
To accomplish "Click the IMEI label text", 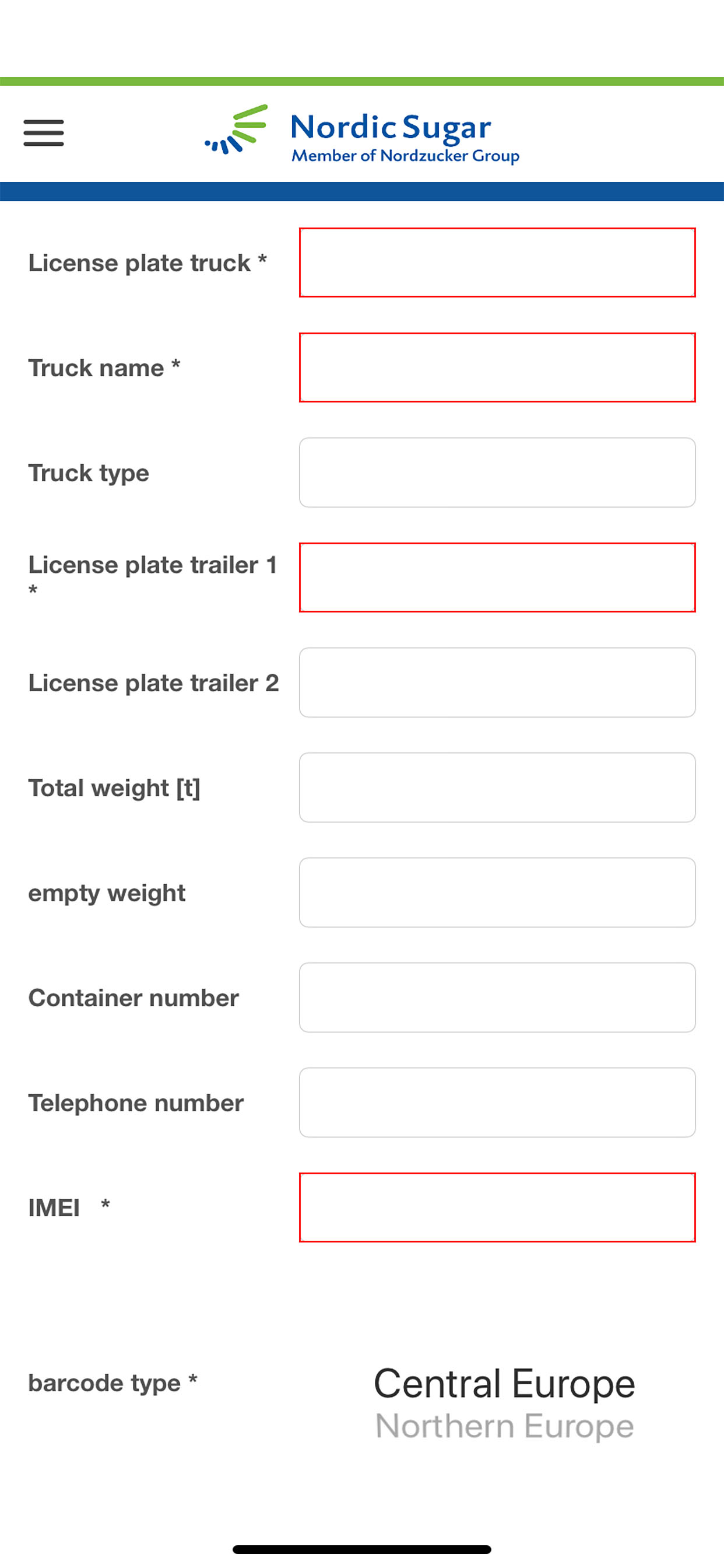I will coord(68,1207).
